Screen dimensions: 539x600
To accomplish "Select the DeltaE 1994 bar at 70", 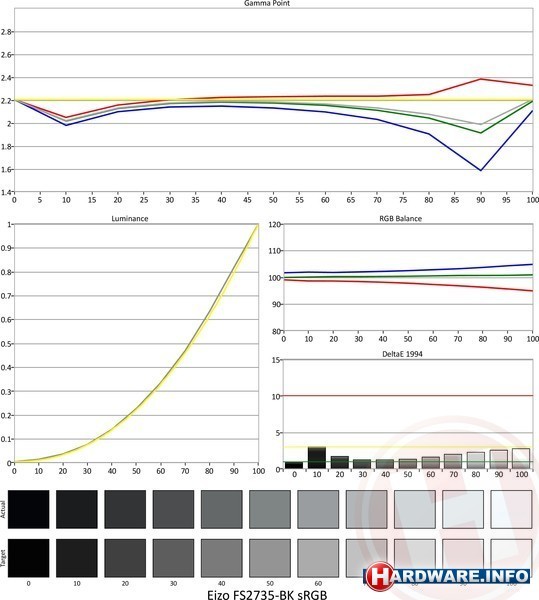I will click(453, 462).
